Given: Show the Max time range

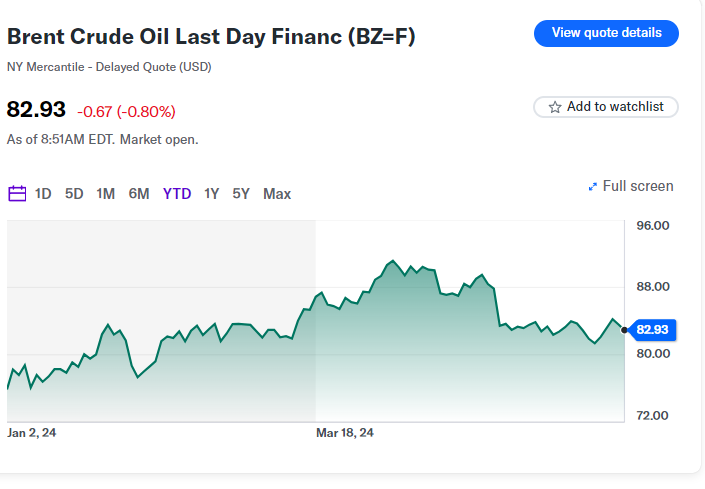Looking at the screenshot, I should pyautogui.click(x=277, y=194).
